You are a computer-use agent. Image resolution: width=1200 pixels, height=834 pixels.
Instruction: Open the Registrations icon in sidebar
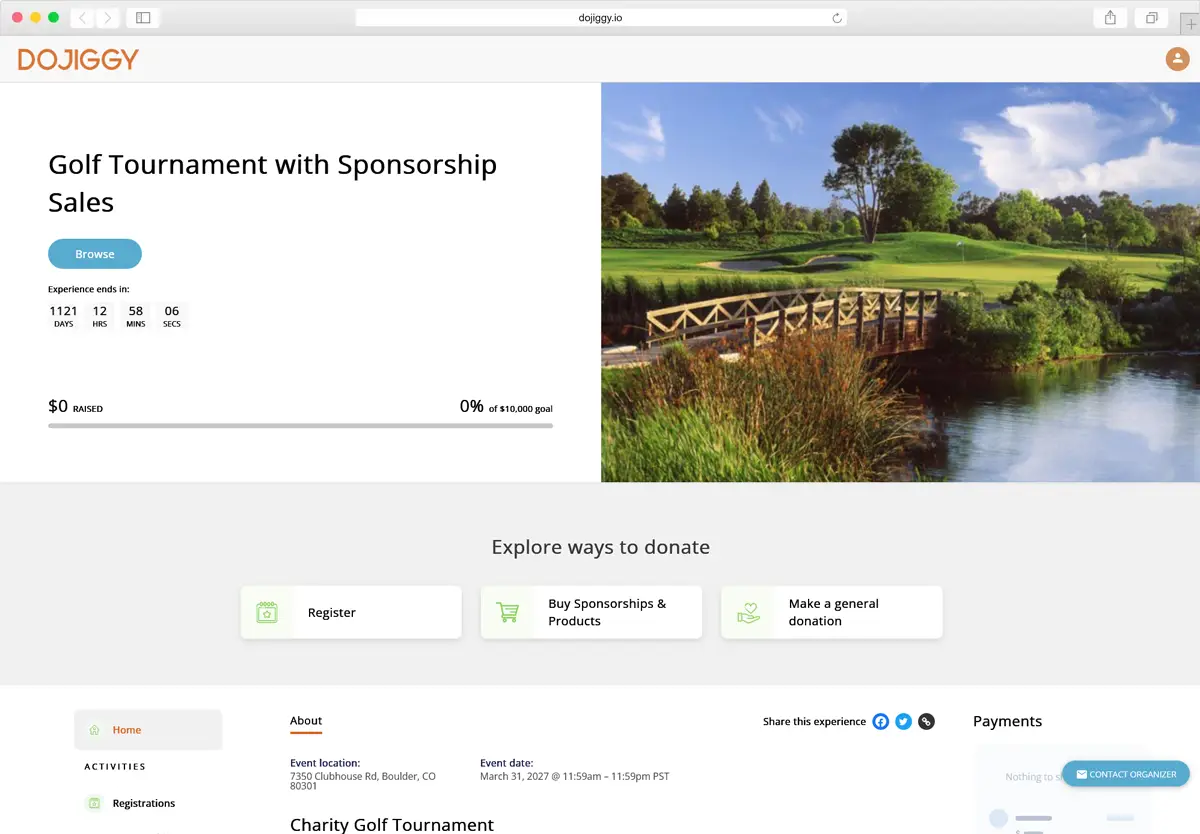(x=94, y=803)
